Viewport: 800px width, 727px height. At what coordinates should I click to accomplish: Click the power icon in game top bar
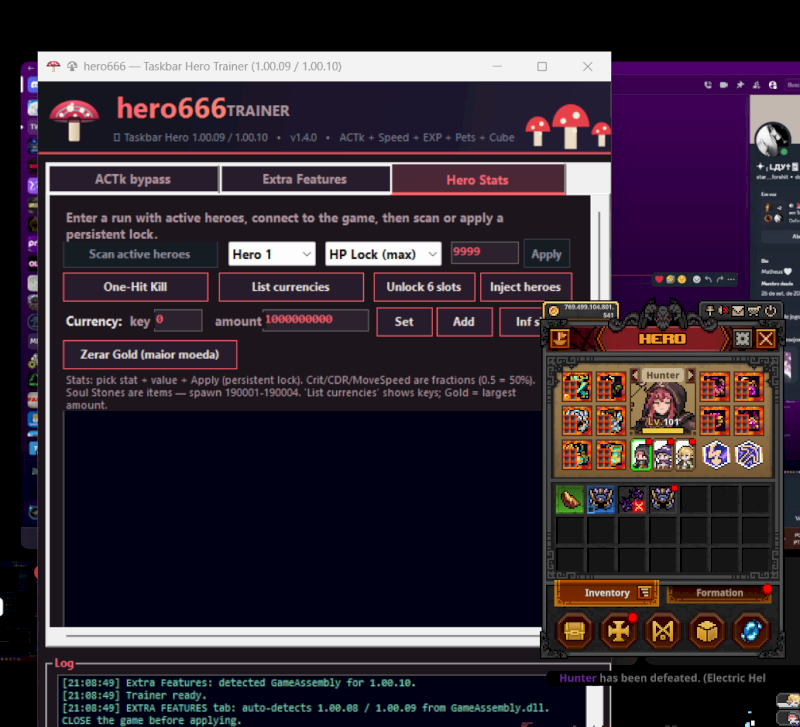[x=770, y=311]
